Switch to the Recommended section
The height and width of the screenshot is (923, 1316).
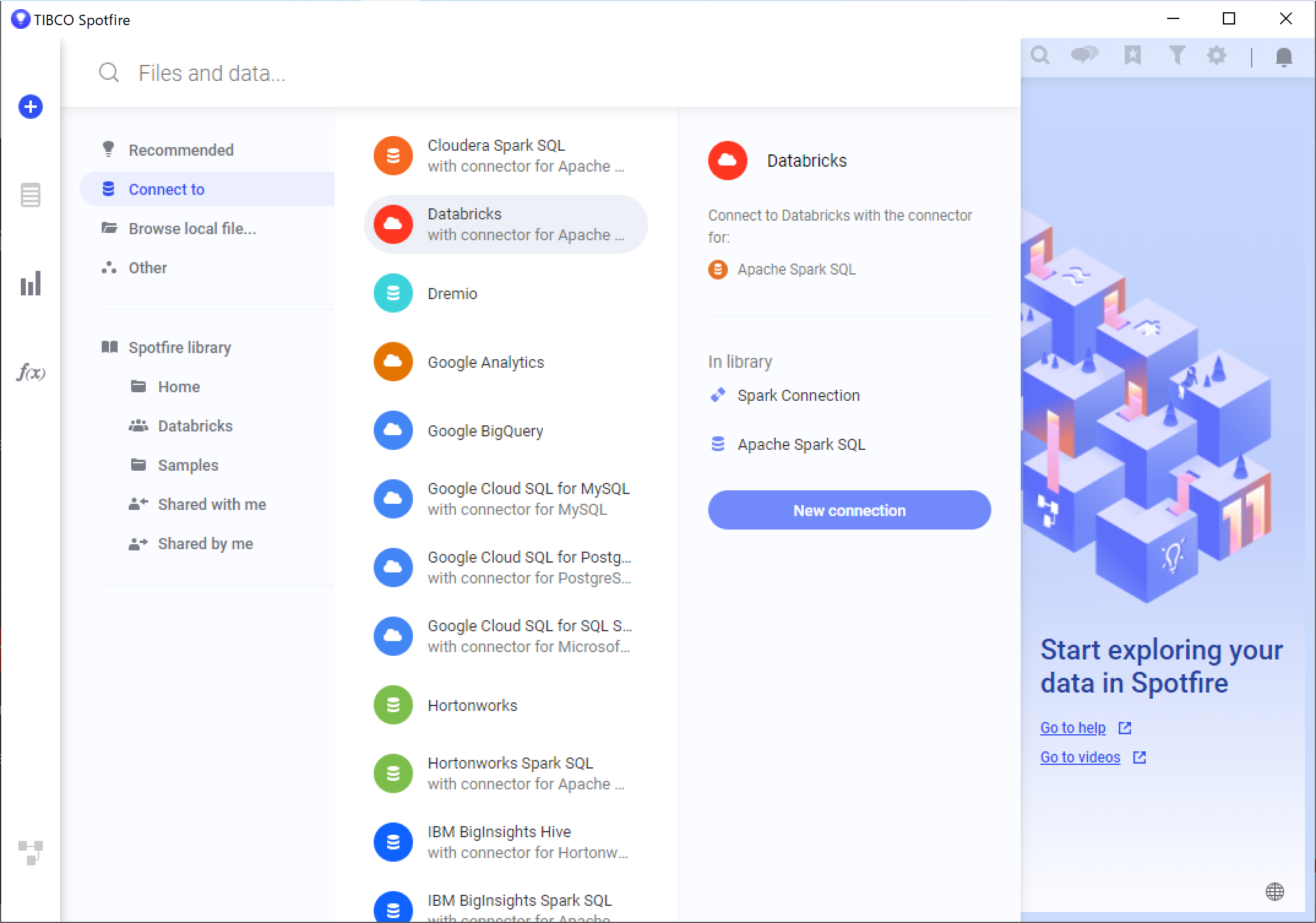(181, 150)
